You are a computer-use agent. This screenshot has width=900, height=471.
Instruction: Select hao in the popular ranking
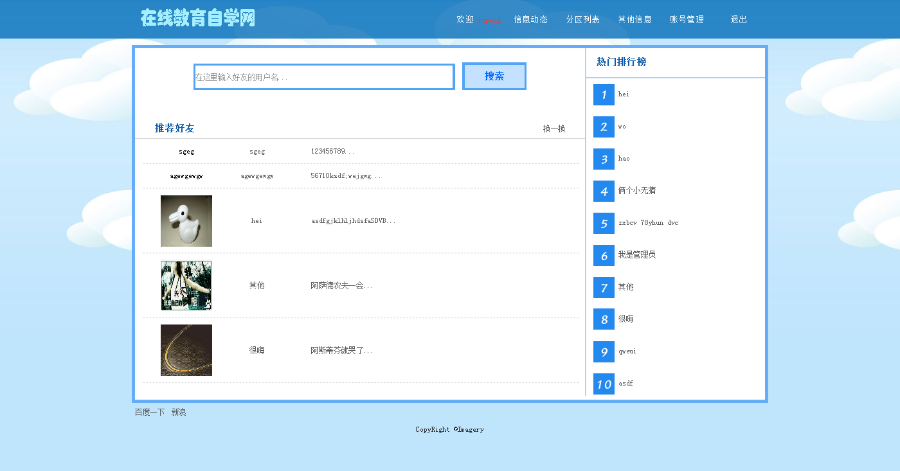point(624,159)
